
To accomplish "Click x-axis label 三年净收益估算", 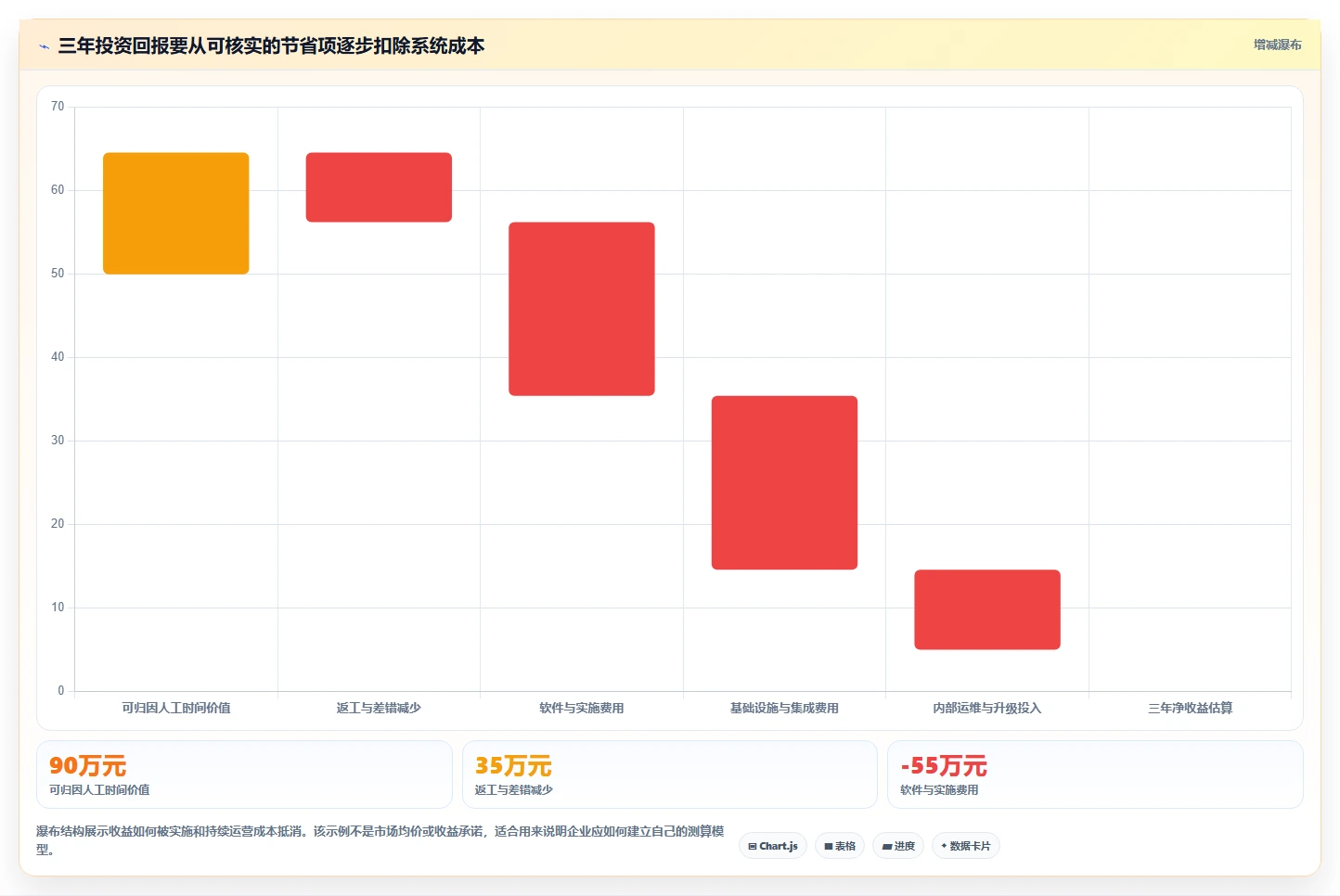I will pyautogui.click(x=1190, y=708).
